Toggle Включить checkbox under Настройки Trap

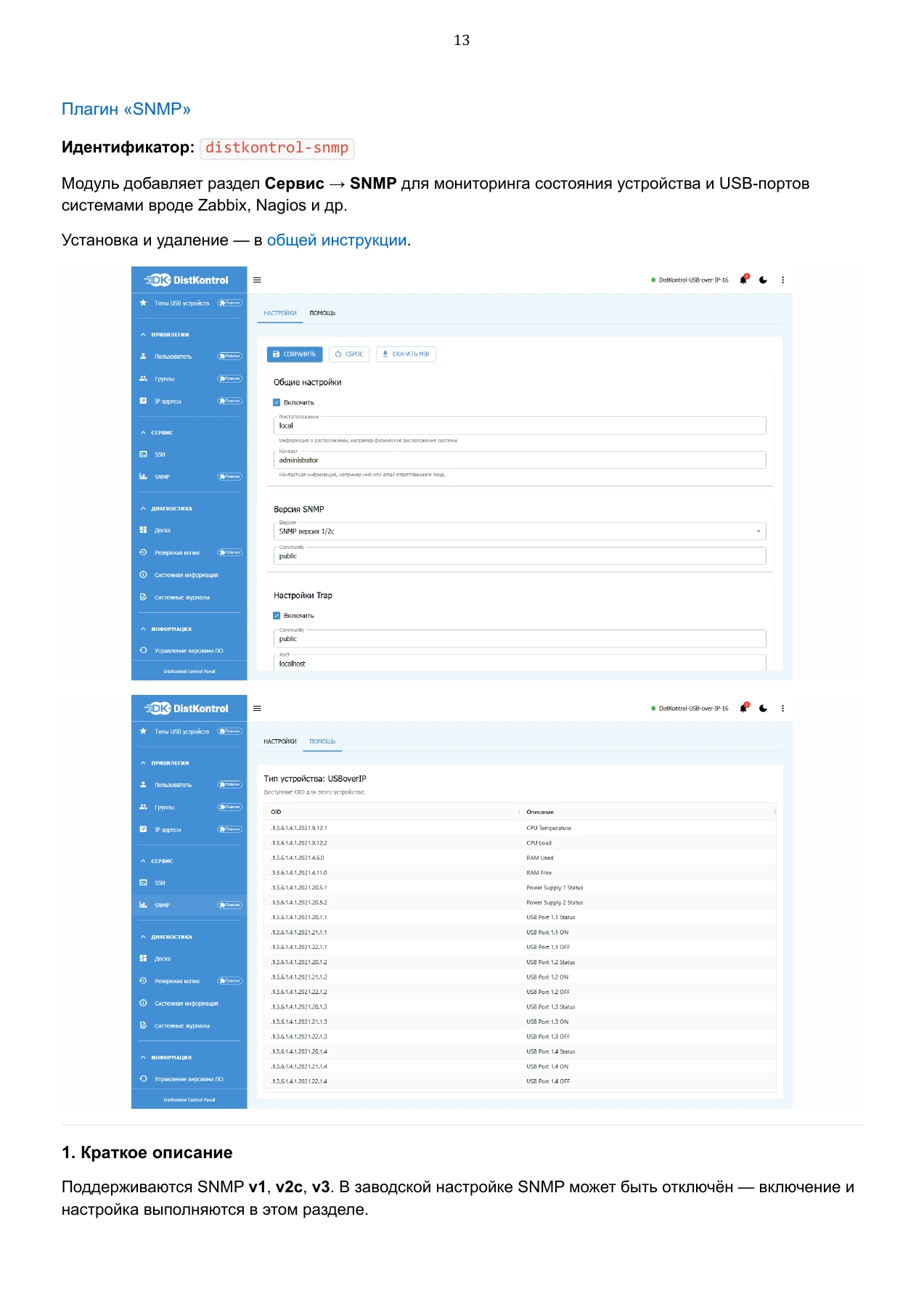[x=277, y=616]
